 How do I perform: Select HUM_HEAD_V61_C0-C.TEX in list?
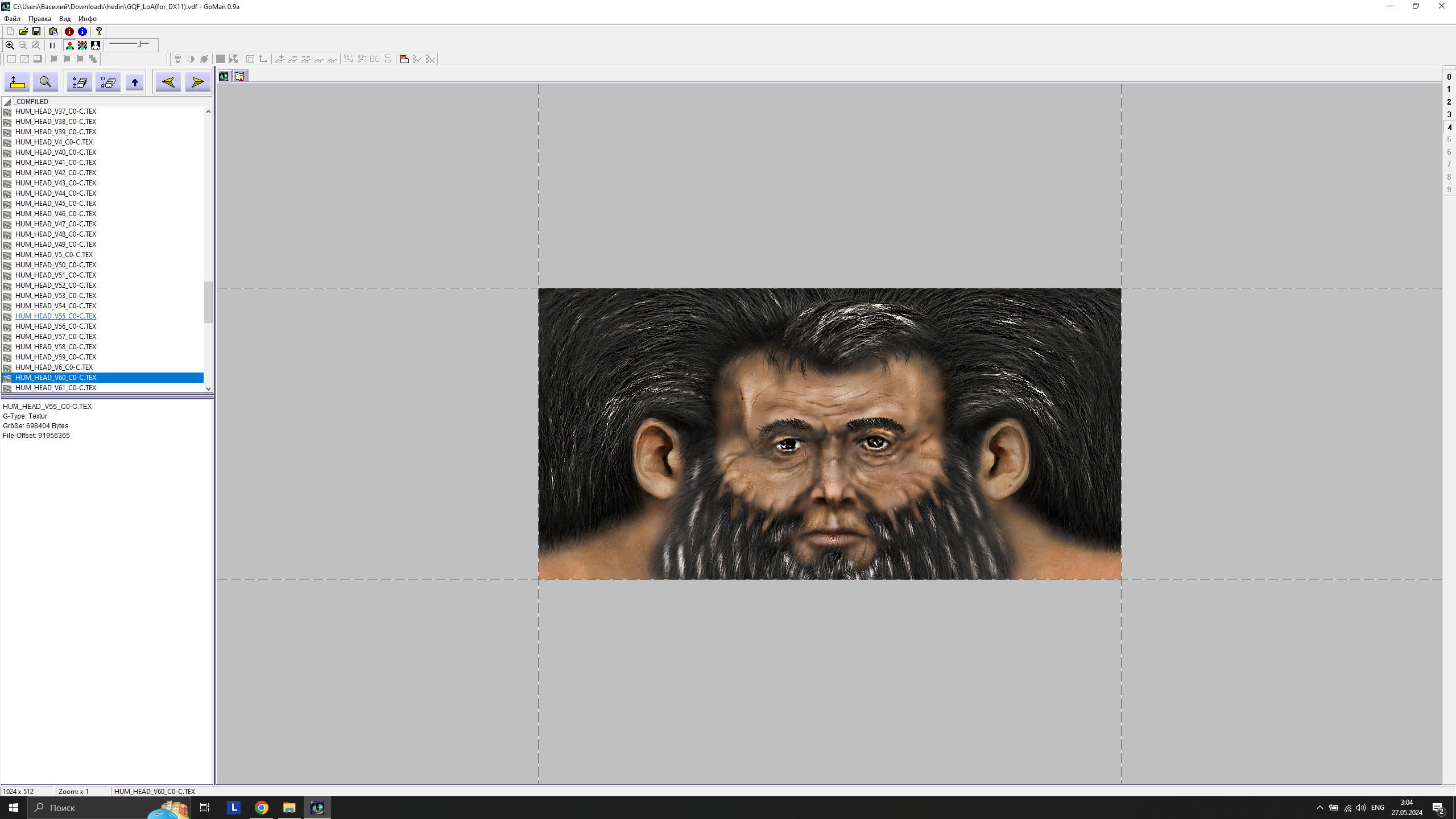pos(56,388)
